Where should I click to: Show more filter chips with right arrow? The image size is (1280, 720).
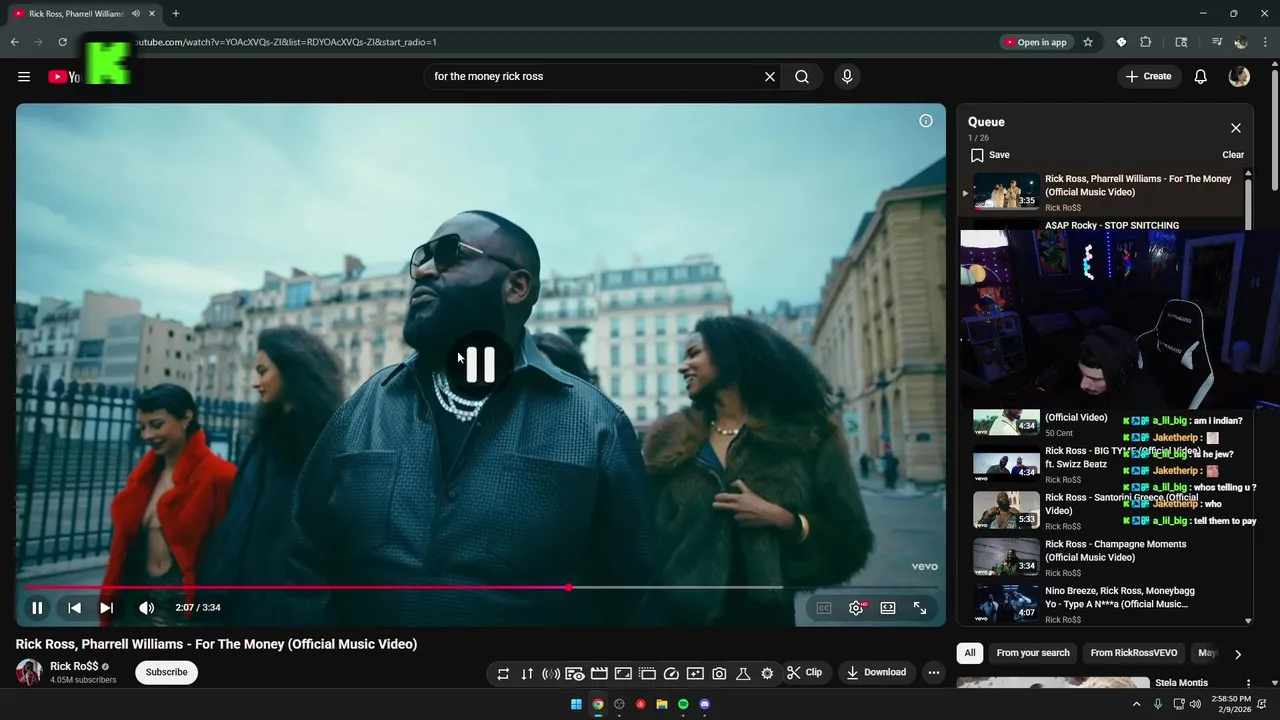[1238, 654]
